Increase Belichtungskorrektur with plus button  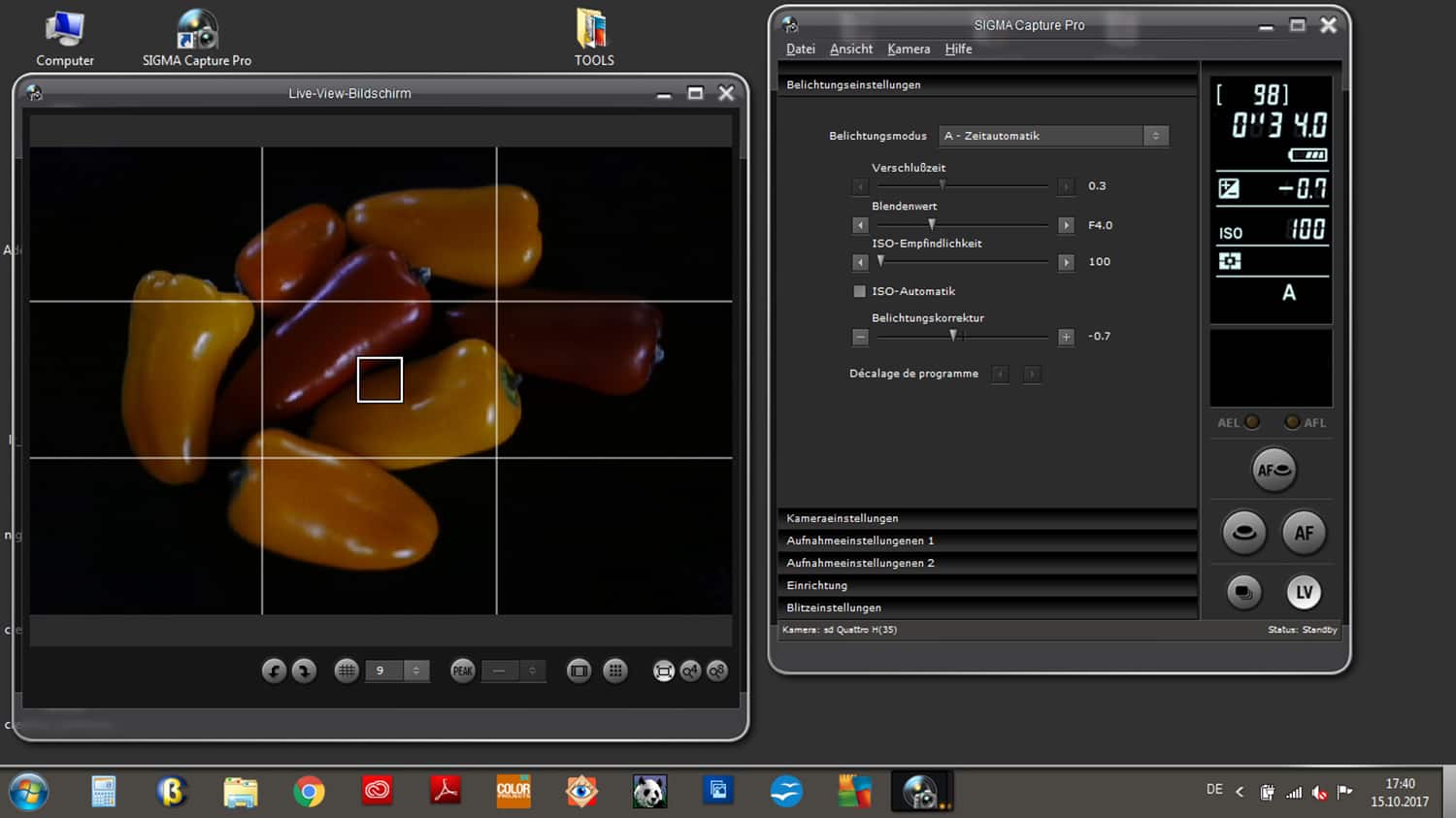tap(1066, 337)
